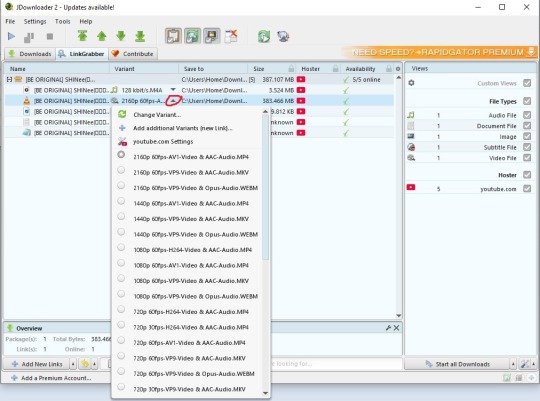Open Custom Views settings gear

(x=411, y=83)
